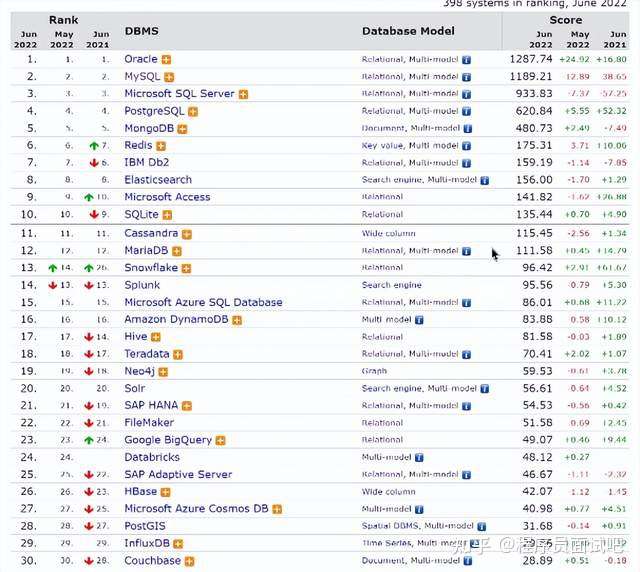Click the plus icon beside Couchbase

pos(189,561)
